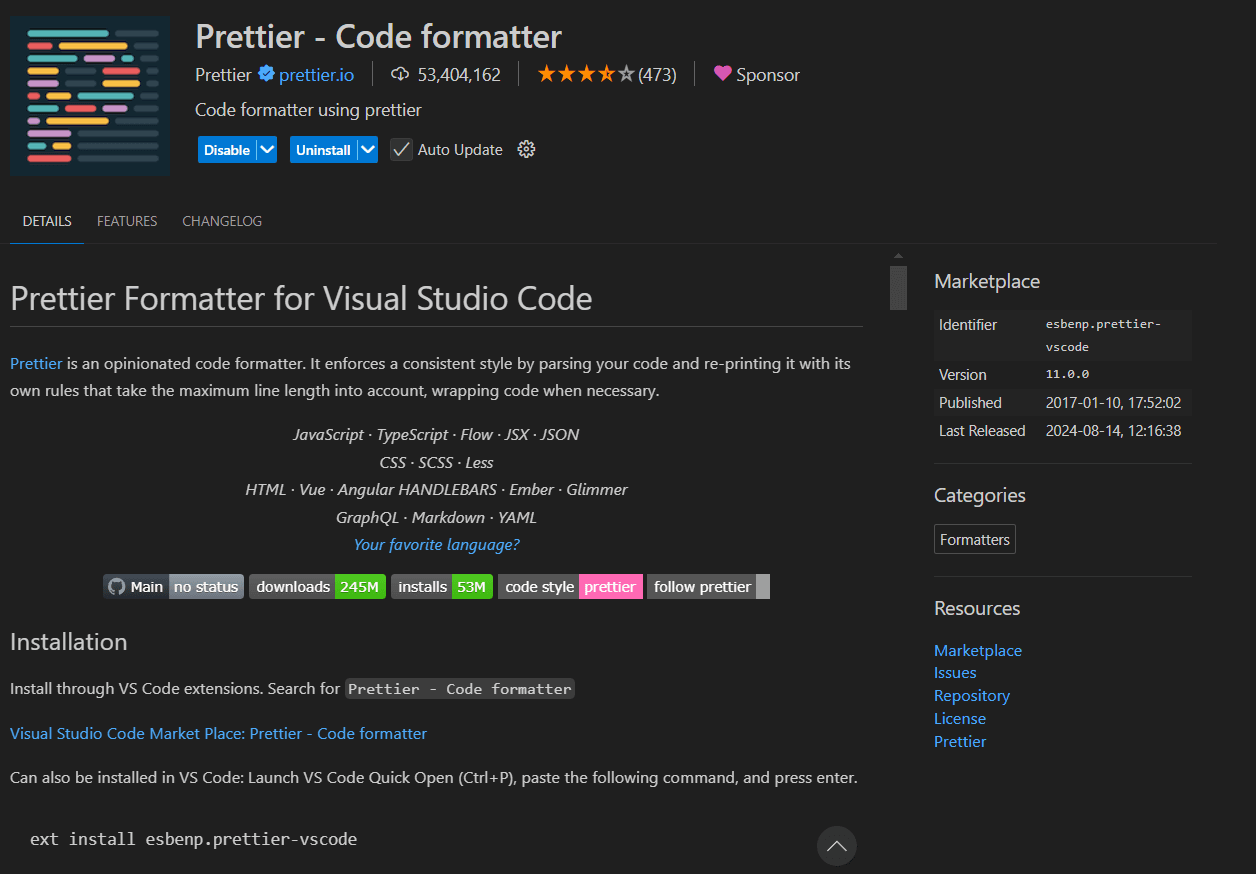Open the prettier.io publisher link

(316, 74)
